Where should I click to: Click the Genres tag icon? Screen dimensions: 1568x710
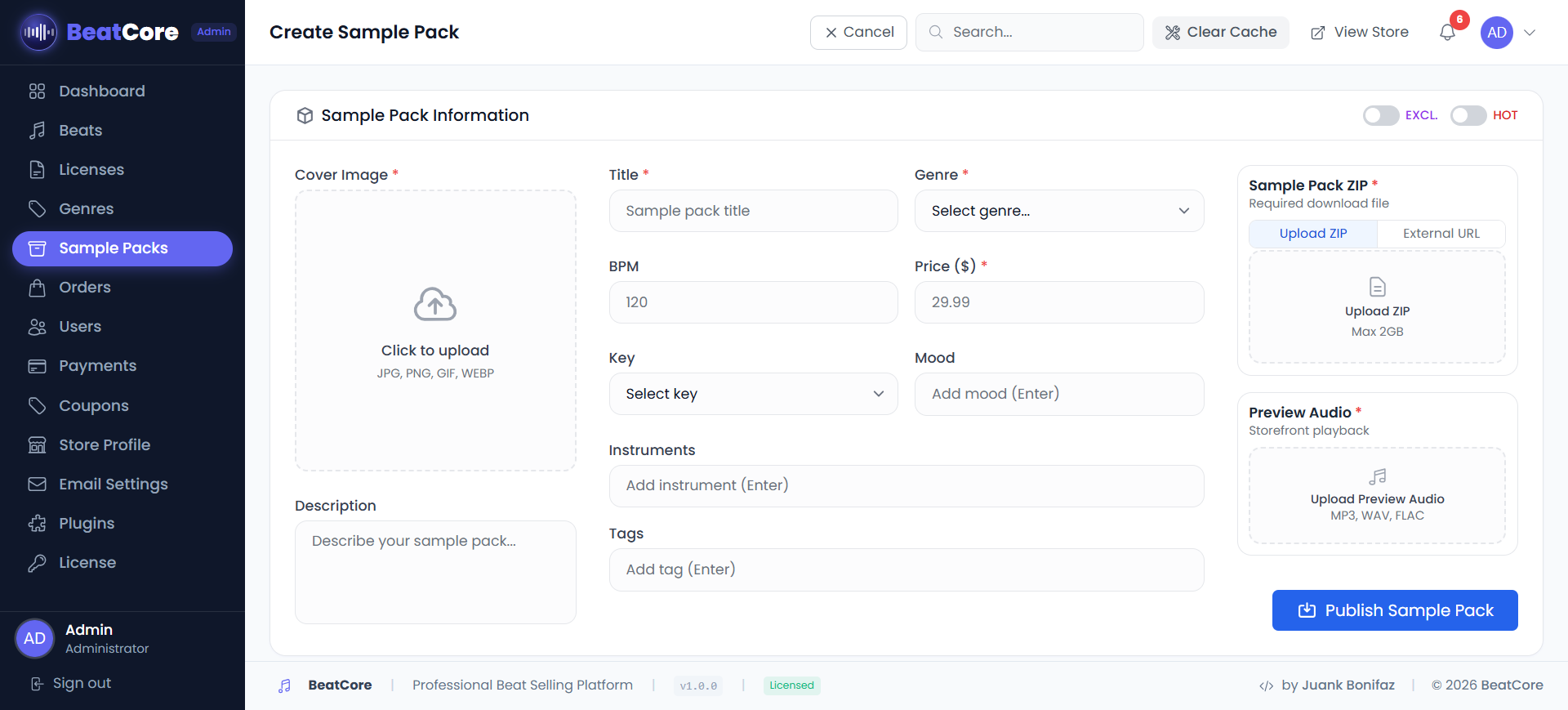click(x=37, y=208)
